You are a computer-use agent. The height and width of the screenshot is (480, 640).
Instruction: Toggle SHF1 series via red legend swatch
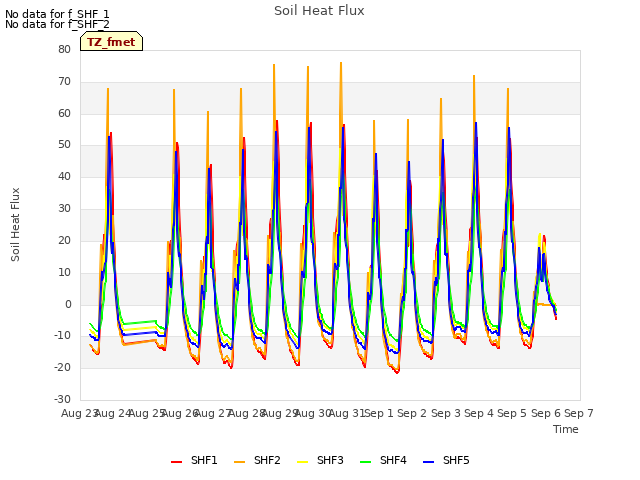point(176,462)
